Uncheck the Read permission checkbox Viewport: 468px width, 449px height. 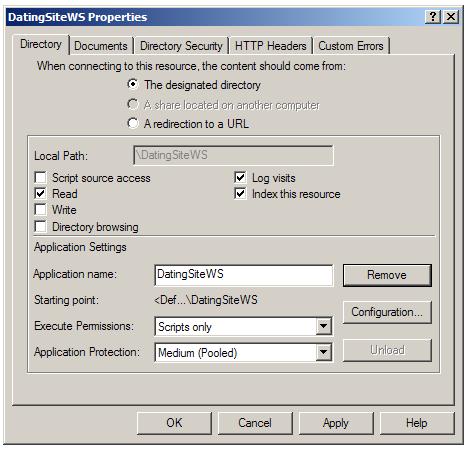[40, 193]
